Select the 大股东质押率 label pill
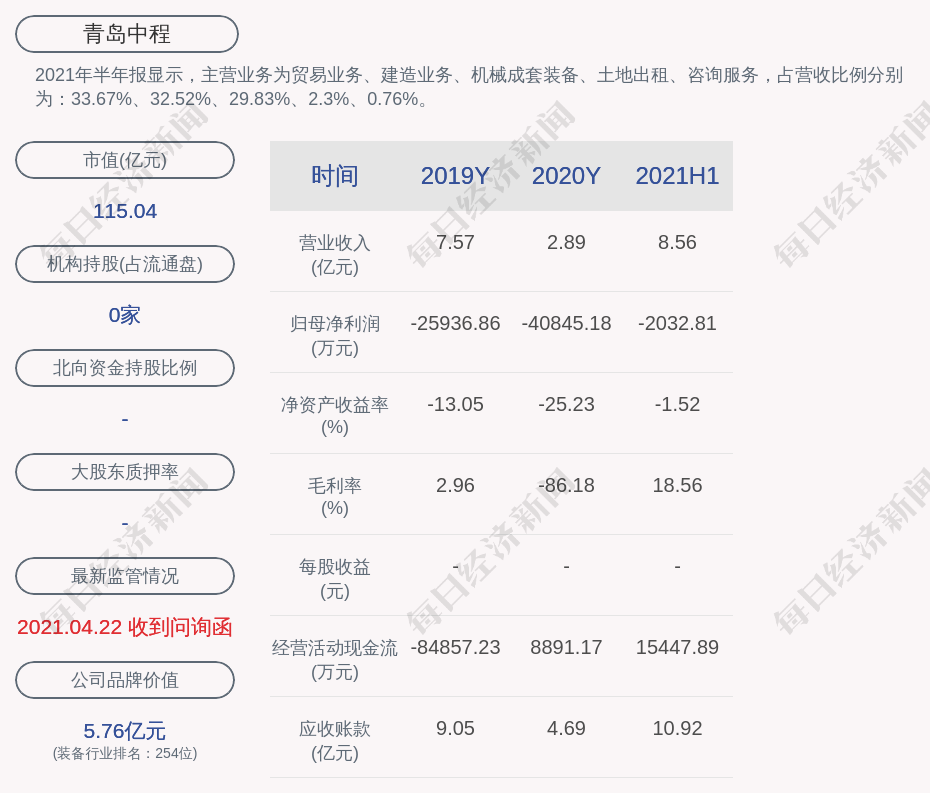Viewport: 930px width, 793px height. pyautogui.click(x=125, y=472)
